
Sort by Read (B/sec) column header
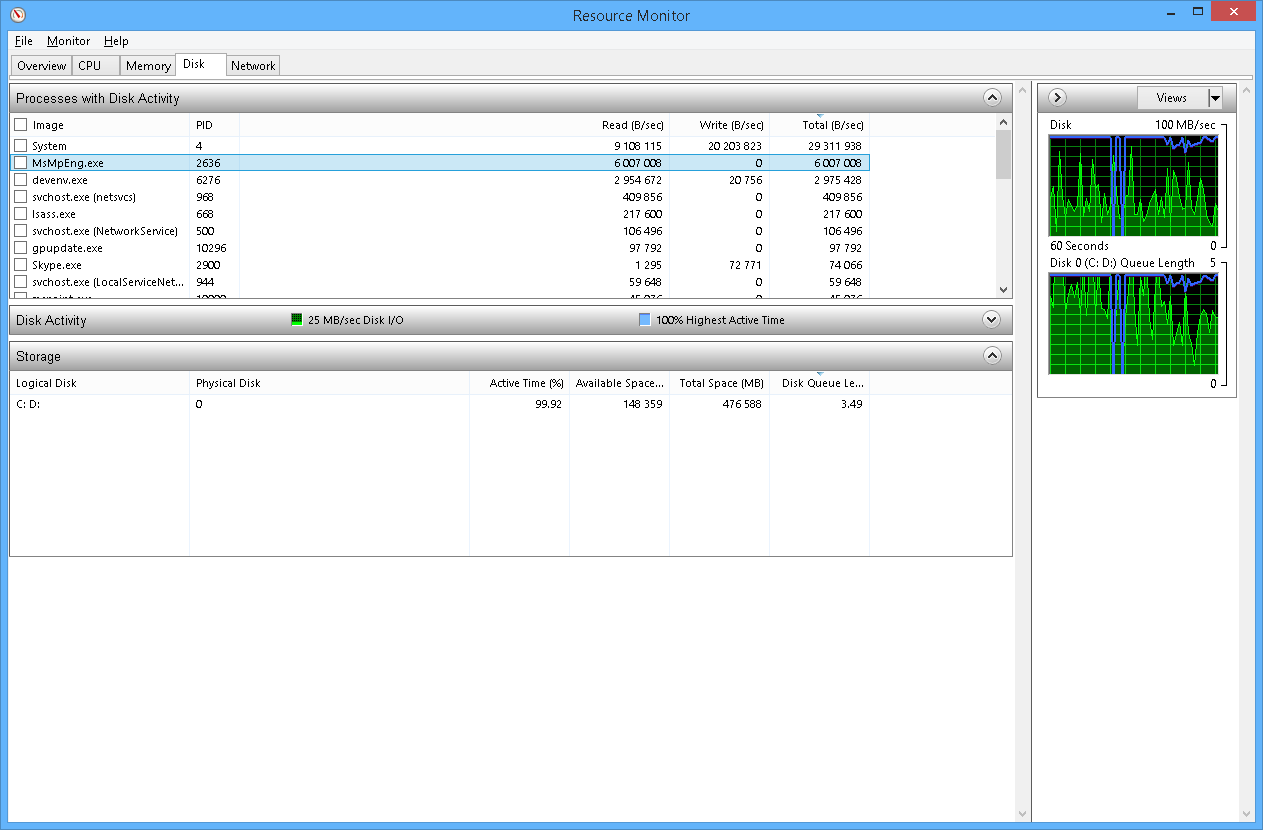(632, 125)
